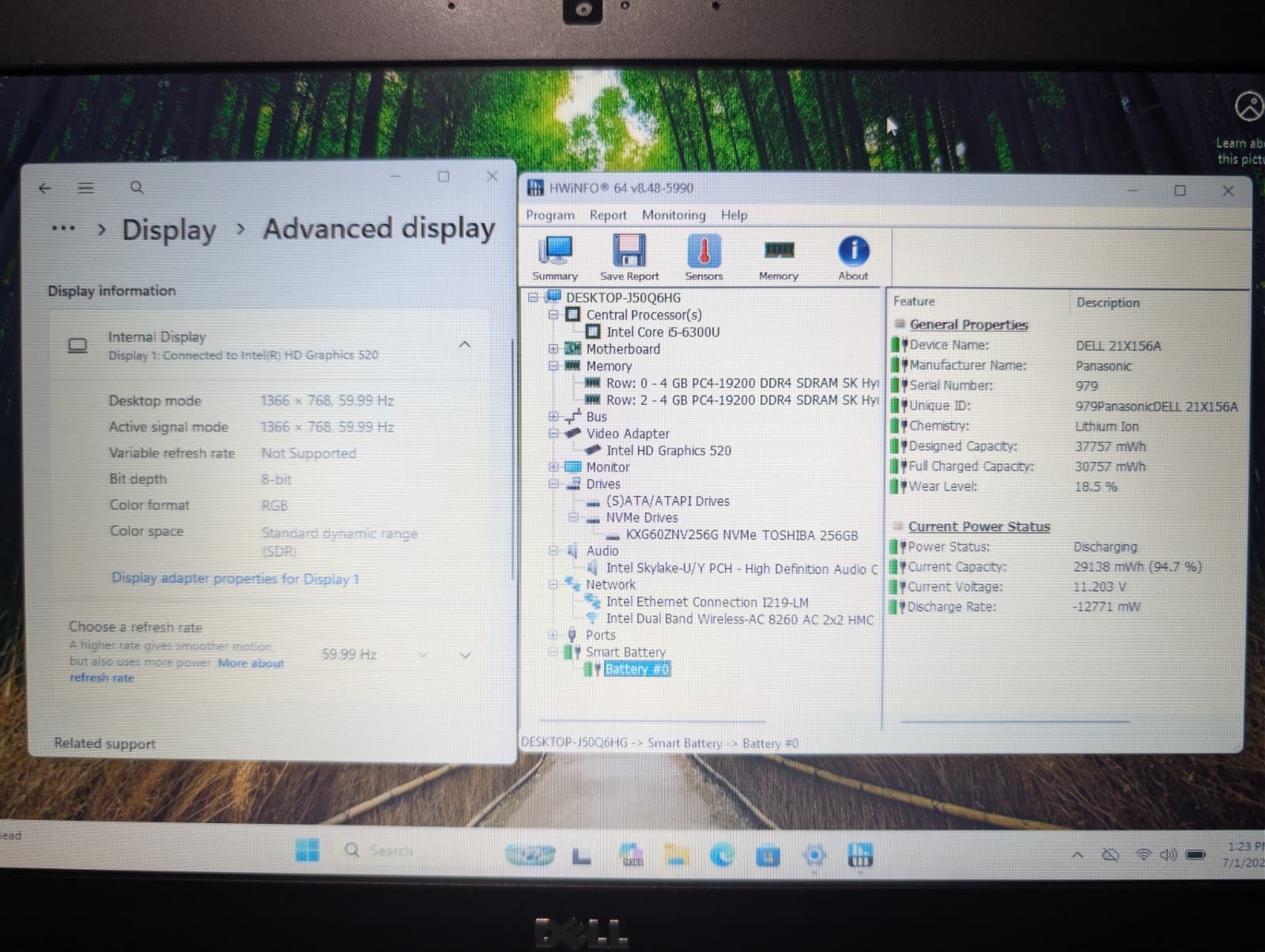Click the Manufacturer Name value Panasonic
This screenshot has width=1265, height=952.
coord(1103,366)
